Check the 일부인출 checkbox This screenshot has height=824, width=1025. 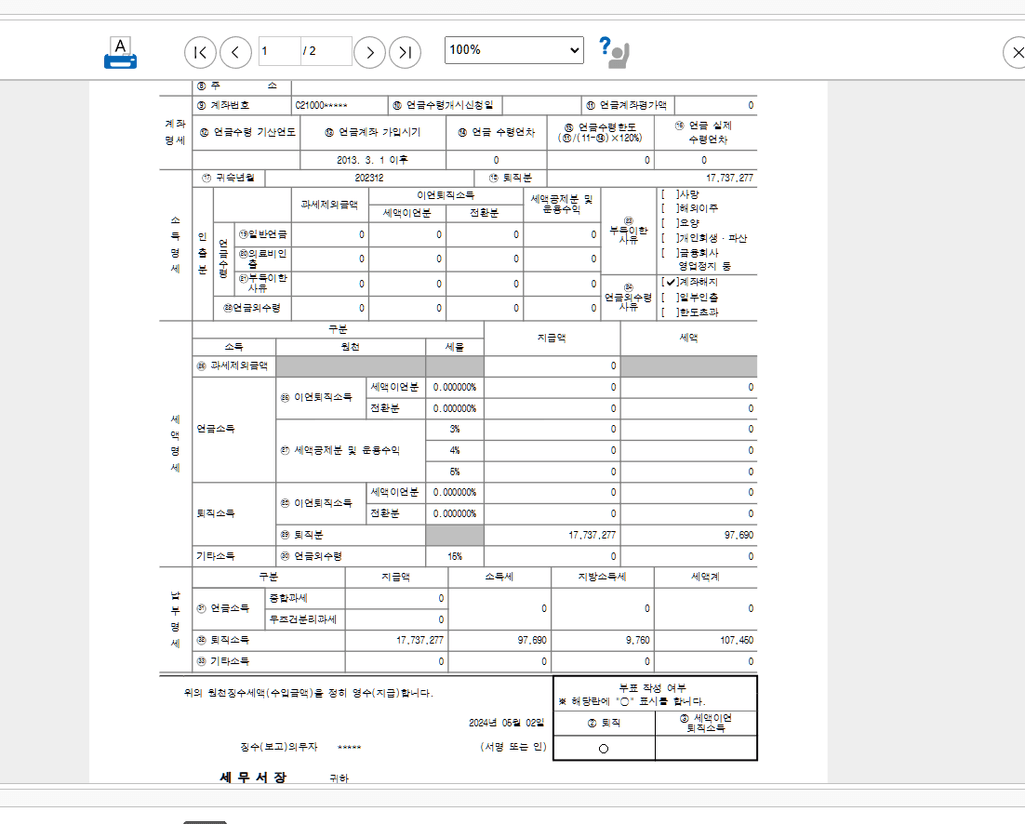[668, 297]
